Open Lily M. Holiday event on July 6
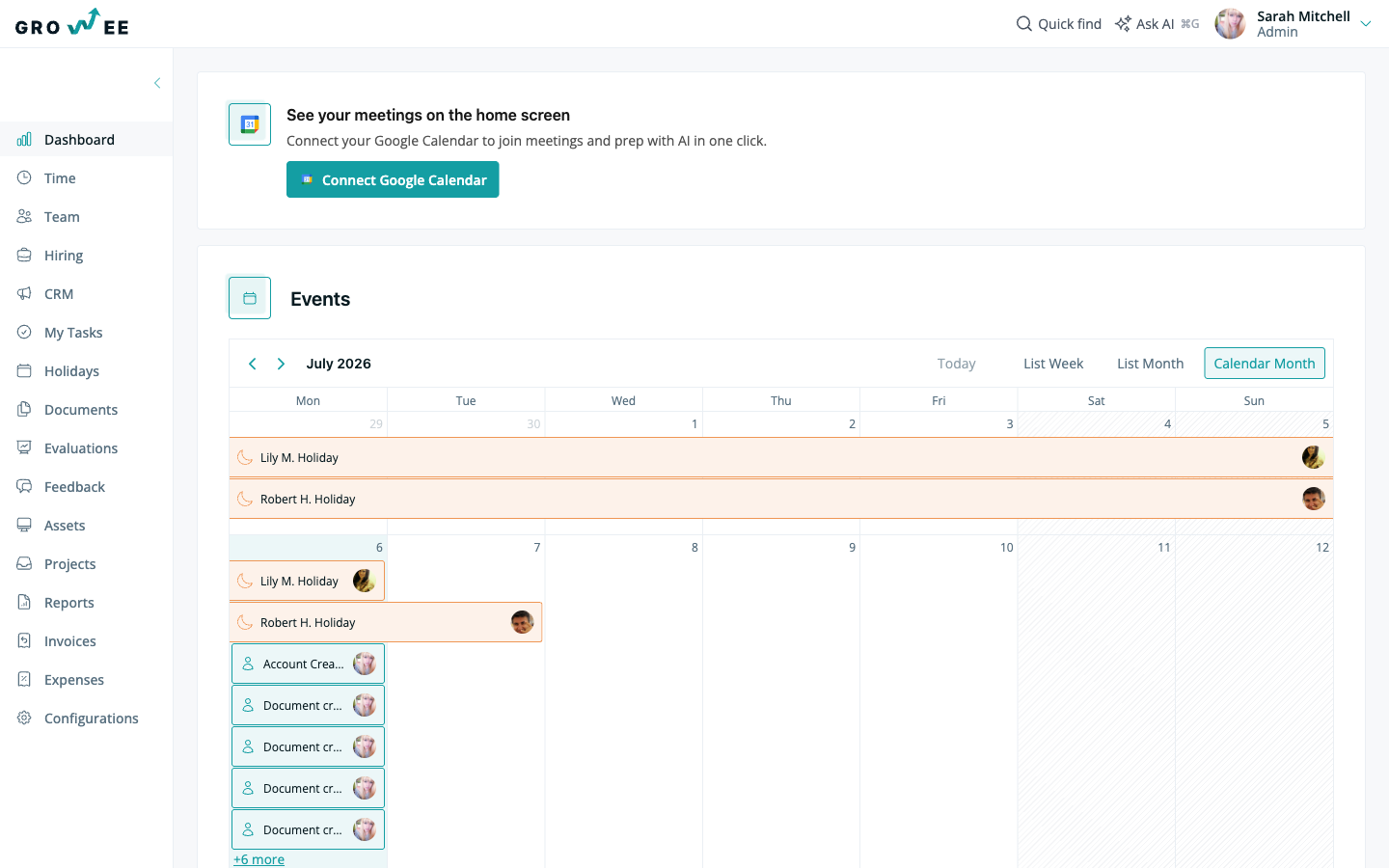1389x868 pixels. [308, 581]
